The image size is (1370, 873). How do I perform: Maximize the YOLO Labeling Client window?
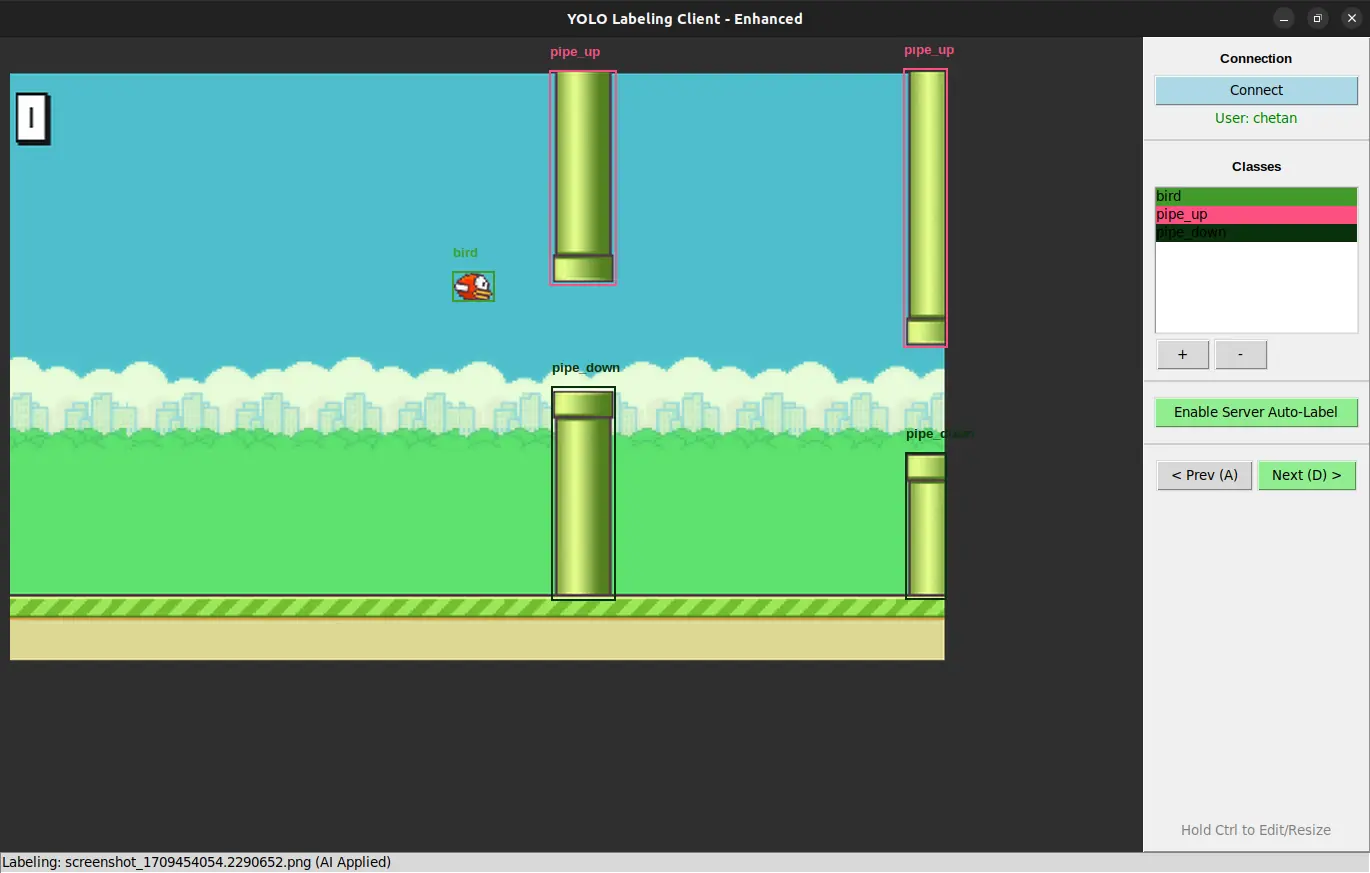(x=1317, y=18)
